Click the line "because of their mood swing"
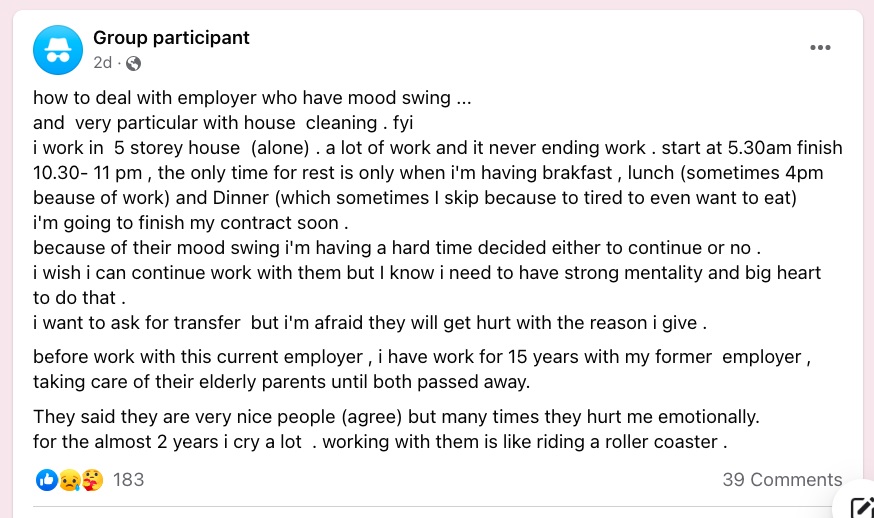Image resolution: width=874 pixels, height=518 pixels. click(397, 248)
